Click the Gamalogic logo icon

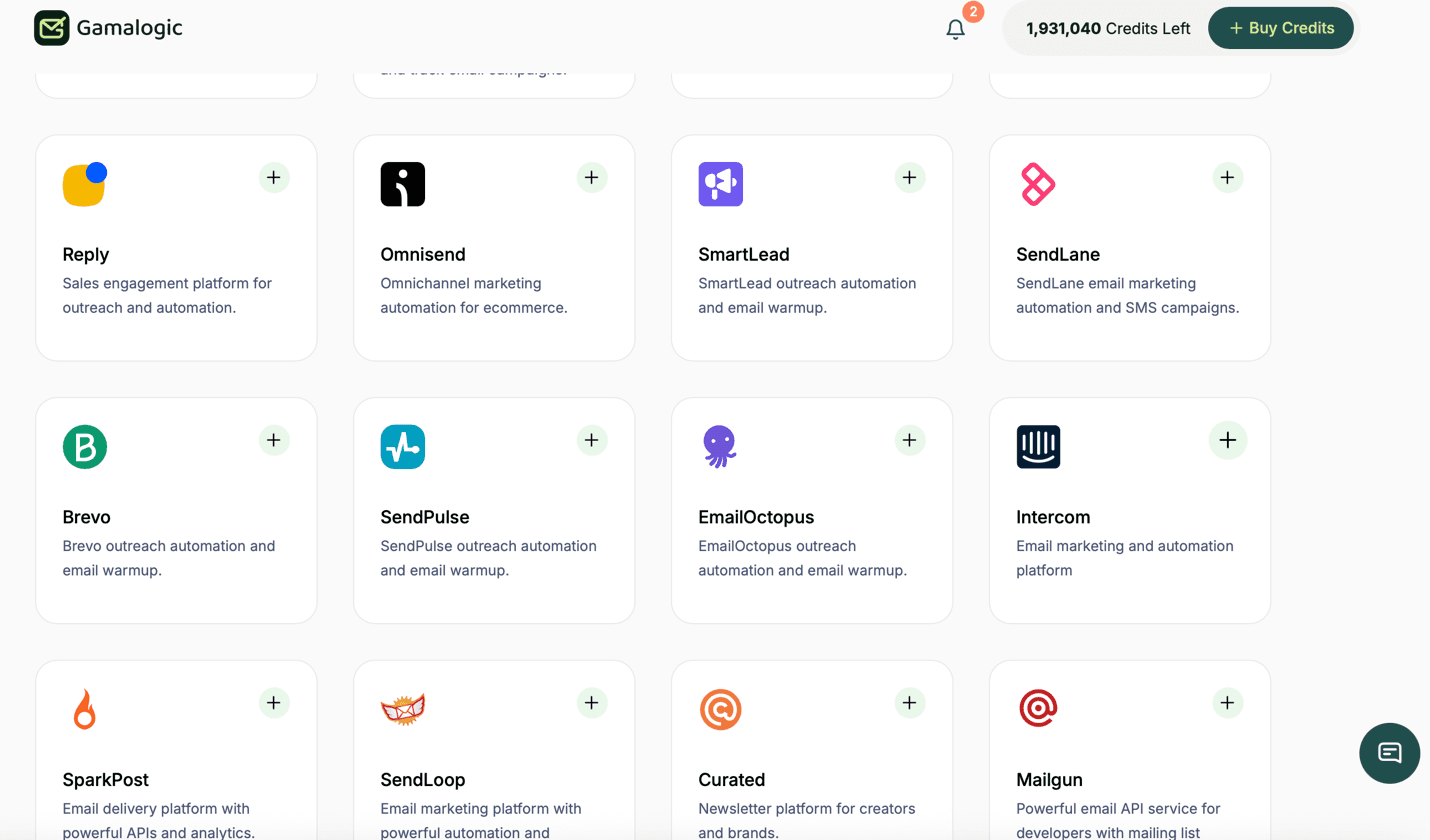click(x=51, y=28)
